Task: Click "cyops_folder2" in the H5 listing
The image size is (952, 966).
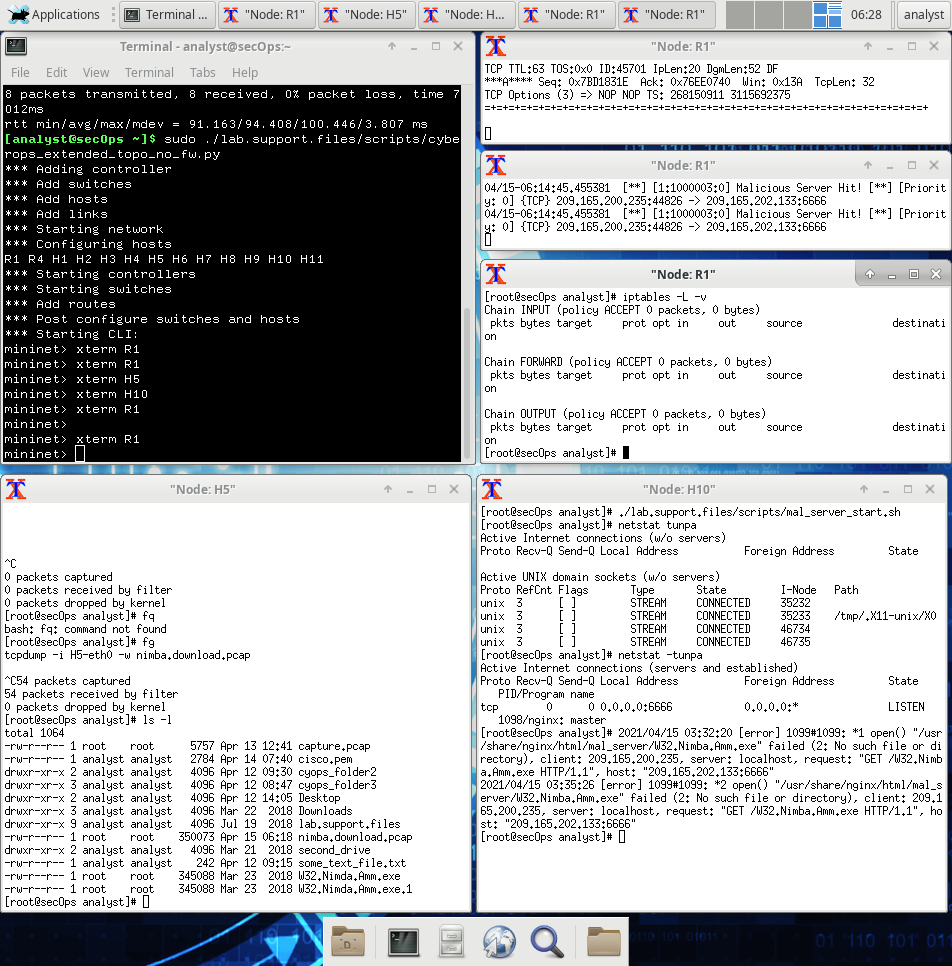Action: [x=337, y=772]
